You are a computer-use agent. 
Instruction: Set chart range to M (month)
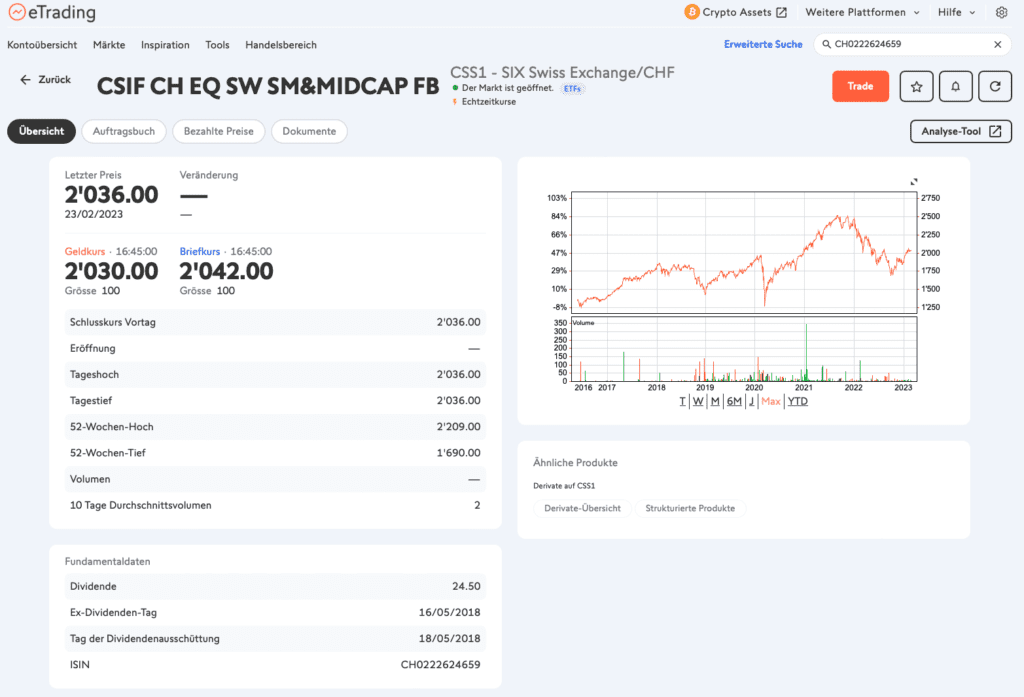(715, 401)
